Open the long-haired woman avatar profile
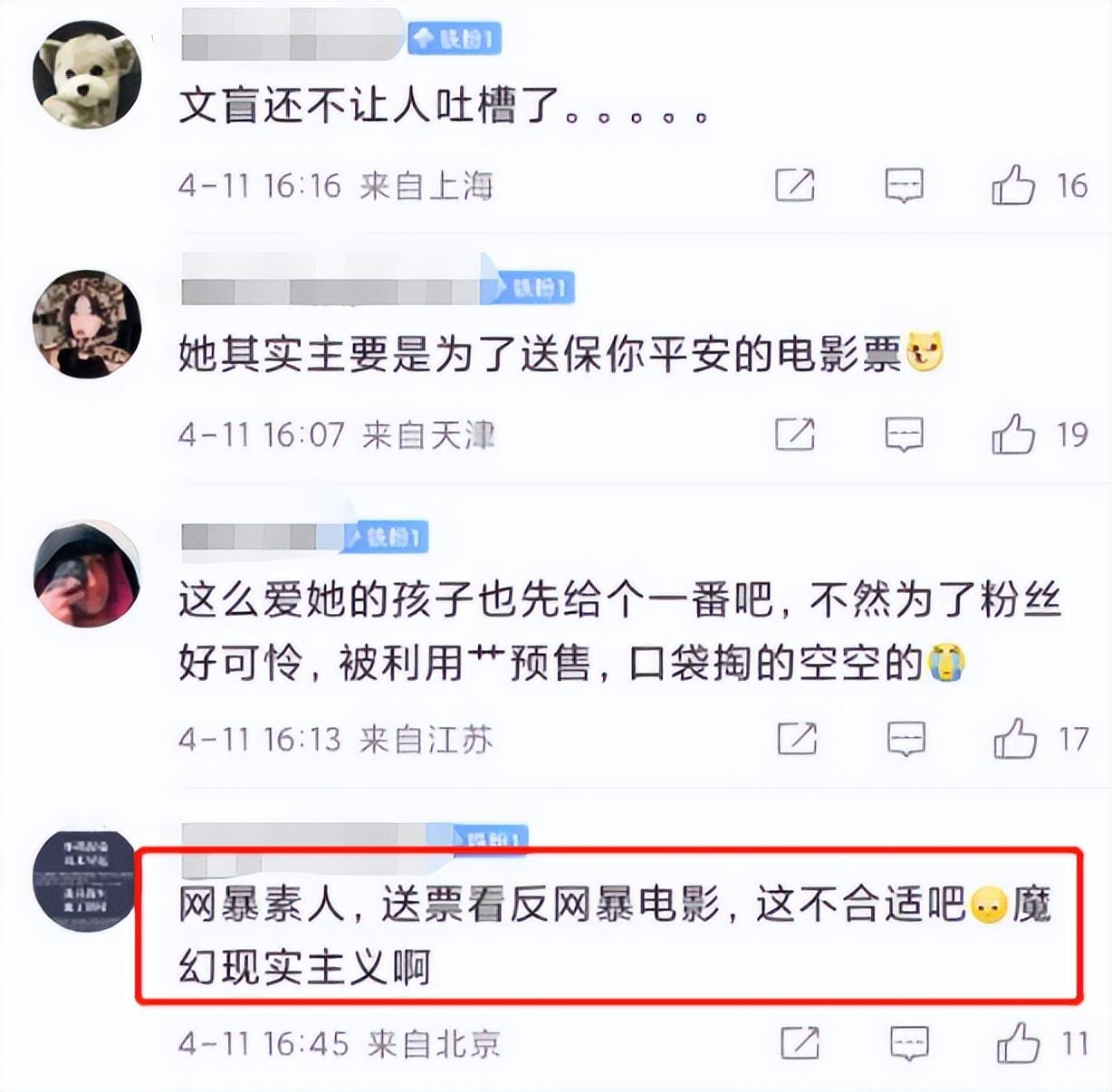This screenshot has height=1092, width=1112. pyautogui.click(x=87, y=323)
